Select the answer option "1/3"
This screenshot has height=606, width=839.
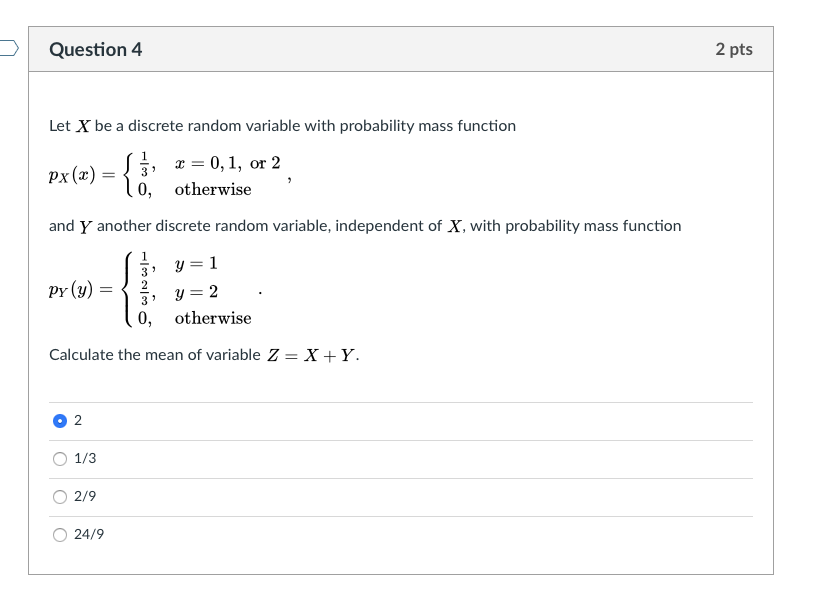[61, 459]
